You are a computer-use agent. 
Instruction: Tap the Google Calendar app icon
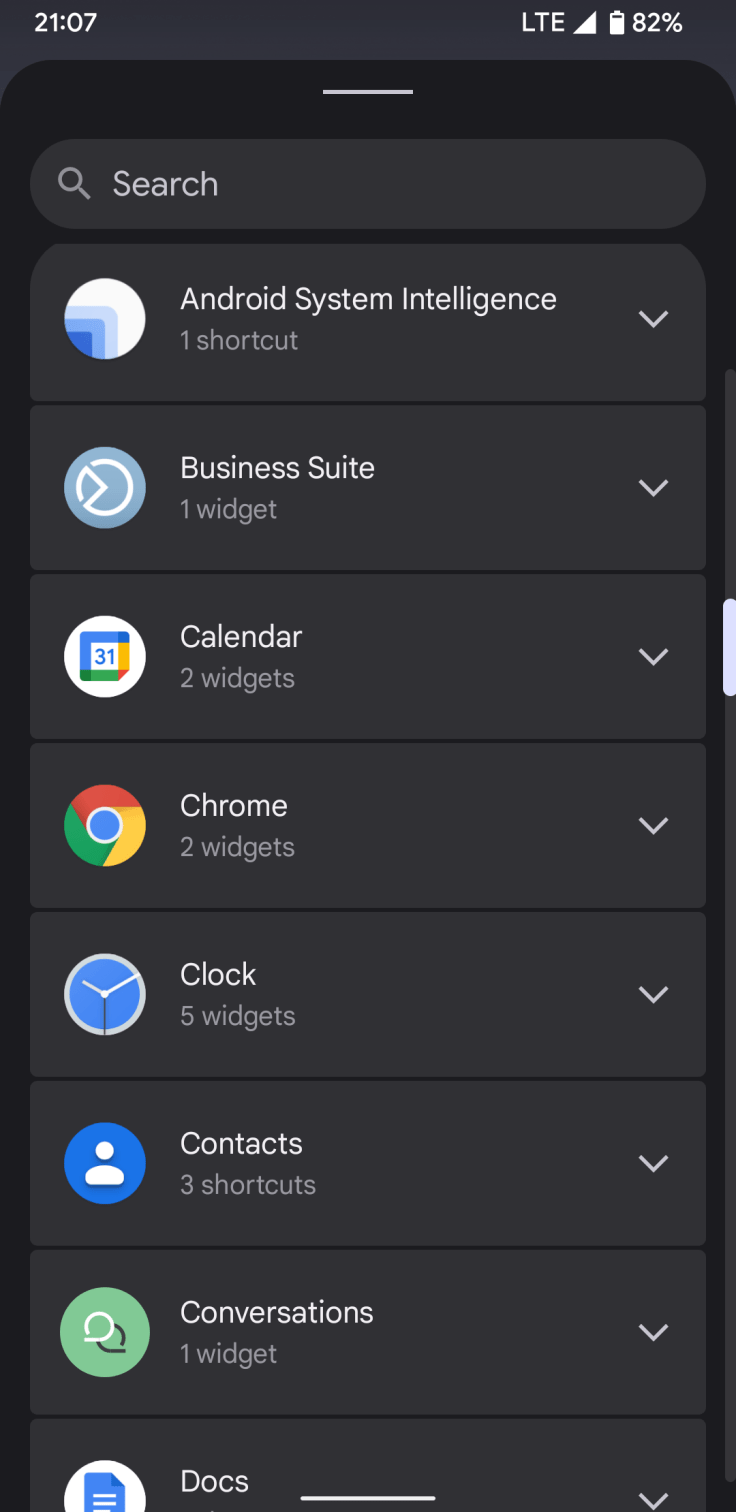point(105,657)
